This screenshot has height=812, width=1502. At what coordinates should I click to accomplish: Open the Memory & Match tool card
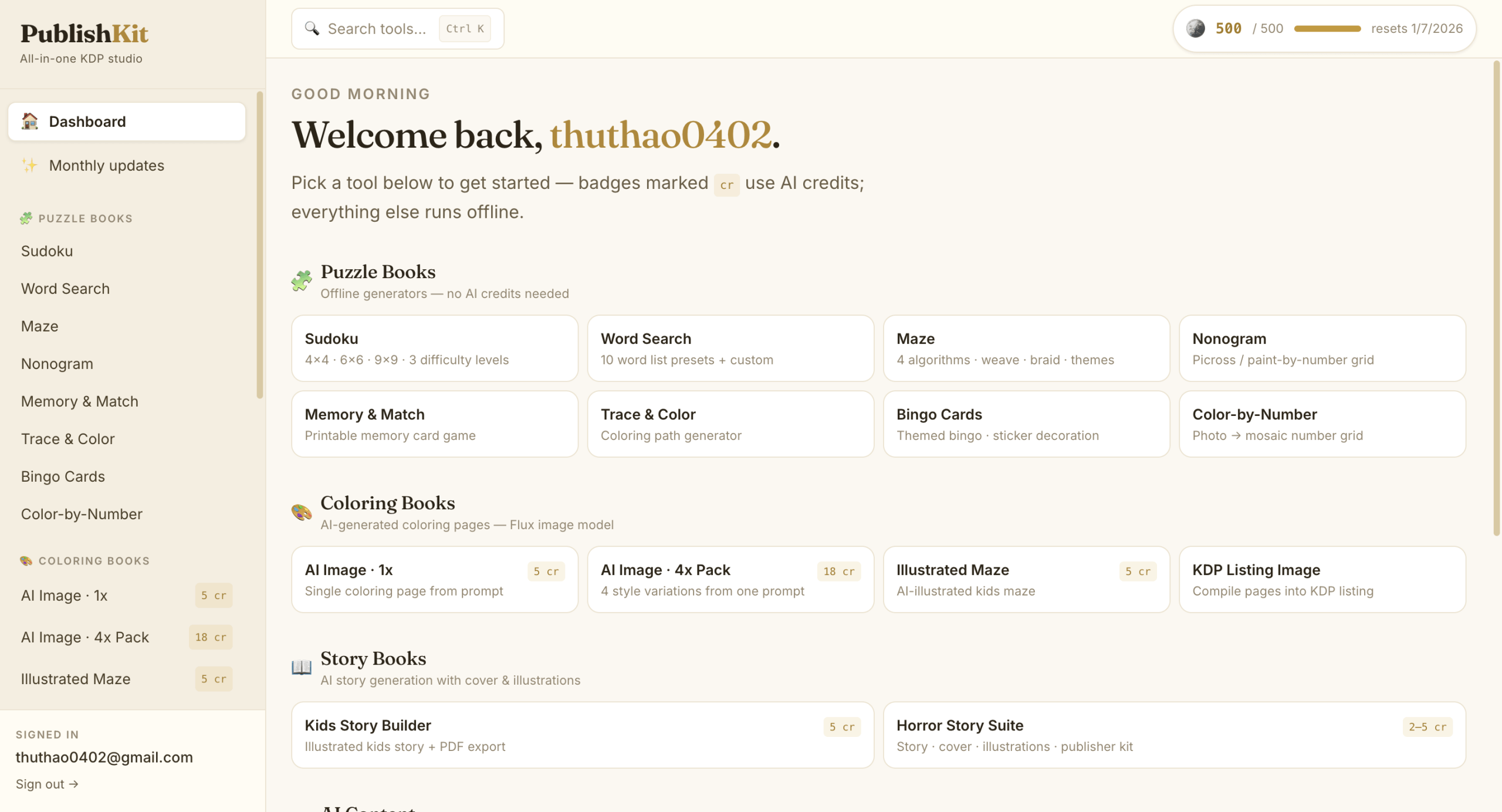click(435, 424)
